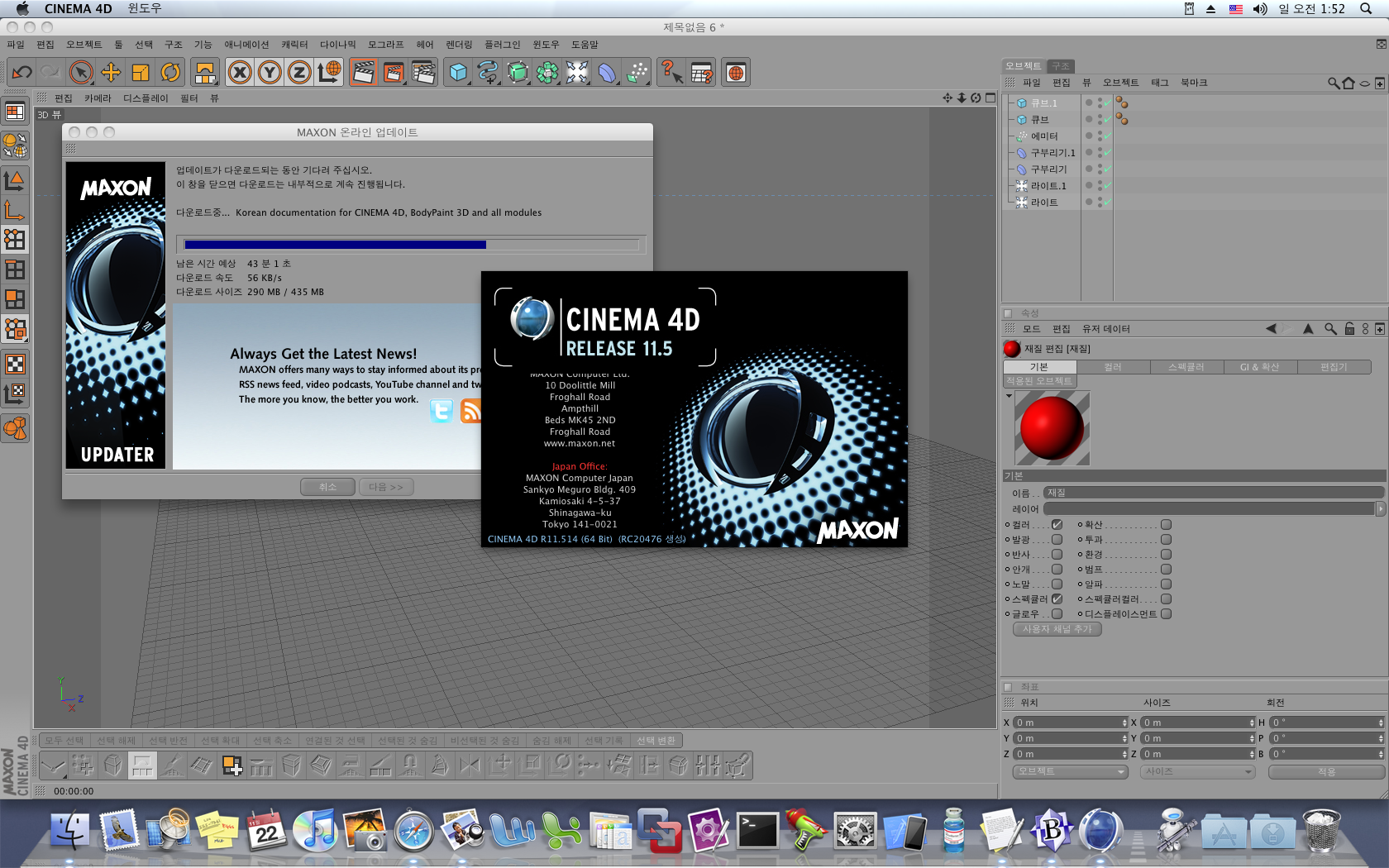Open the layout switcher icon at top of left palette

tap(15, 112)
